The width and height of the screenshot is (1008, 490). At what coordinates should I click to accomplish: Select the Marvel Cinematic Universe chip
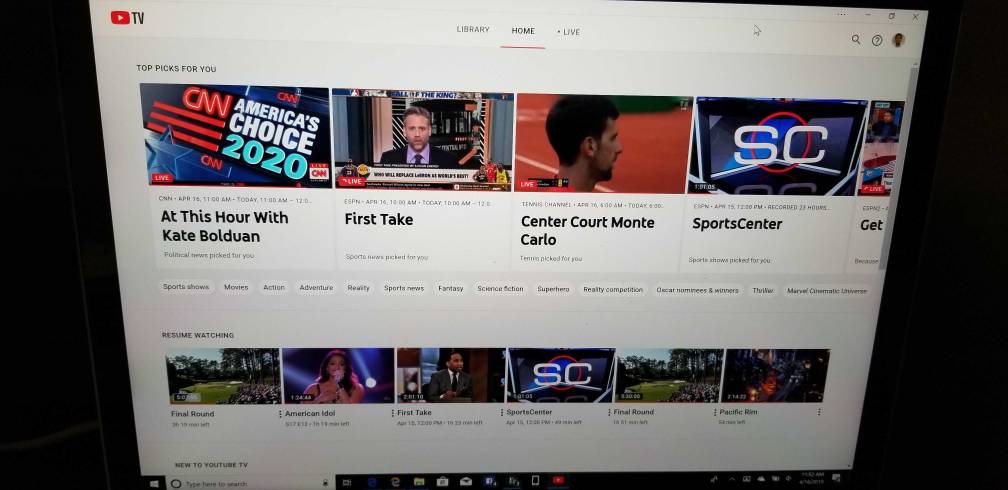pos(827,291)
